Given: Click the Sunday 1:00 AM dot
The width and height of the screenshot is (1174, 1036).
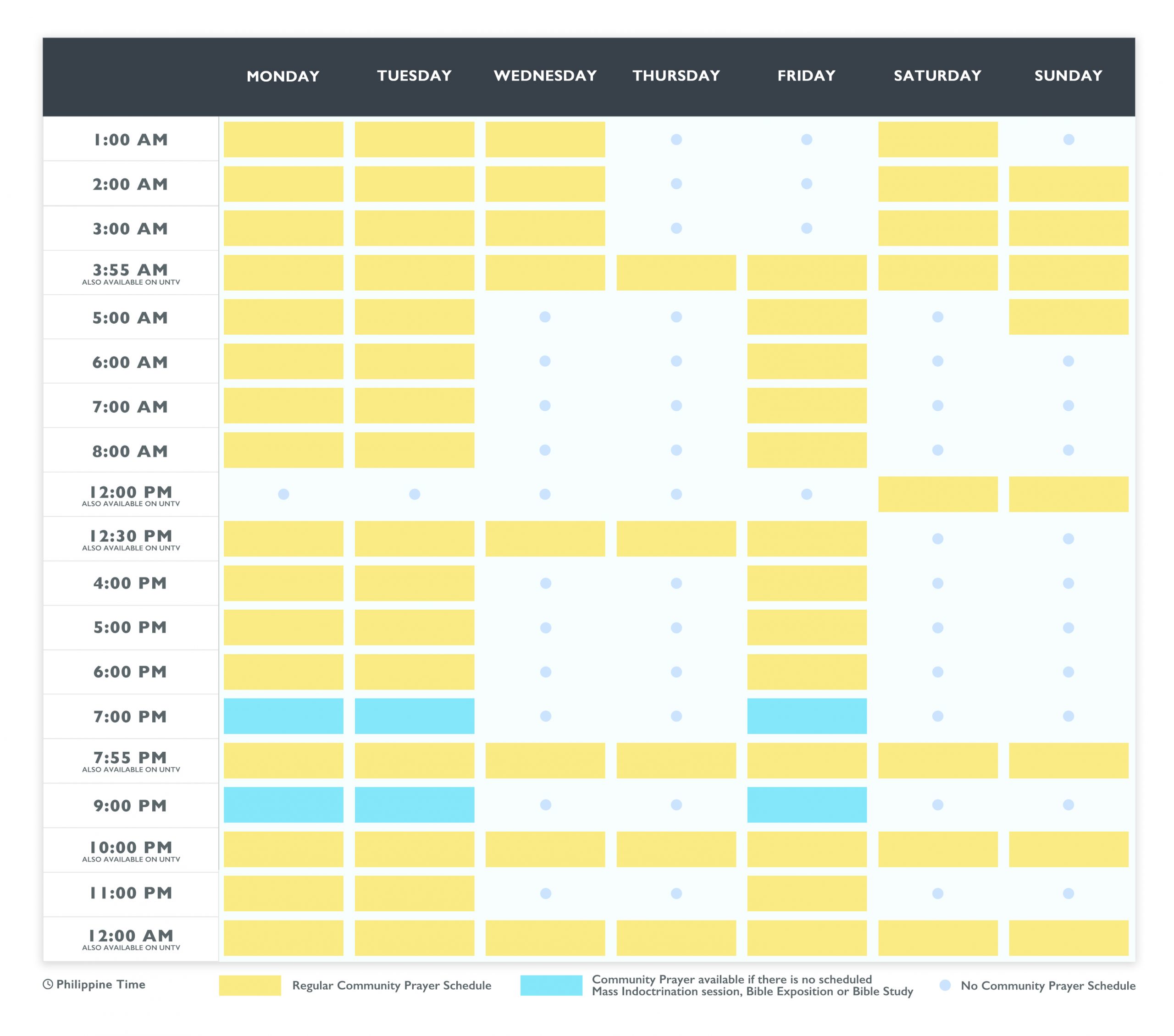Looking at the screenshot, I should point(1069,139).
